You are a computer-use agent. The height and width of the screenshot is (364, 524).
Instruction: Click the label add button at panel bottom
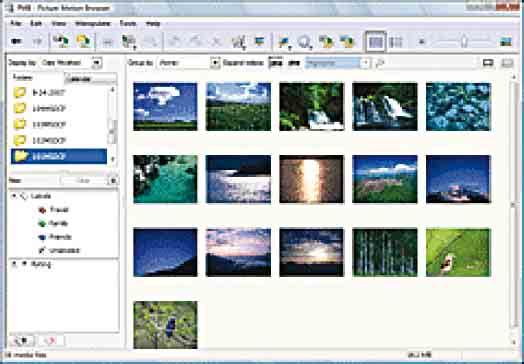pyautogui.click(x=22, y=340)
